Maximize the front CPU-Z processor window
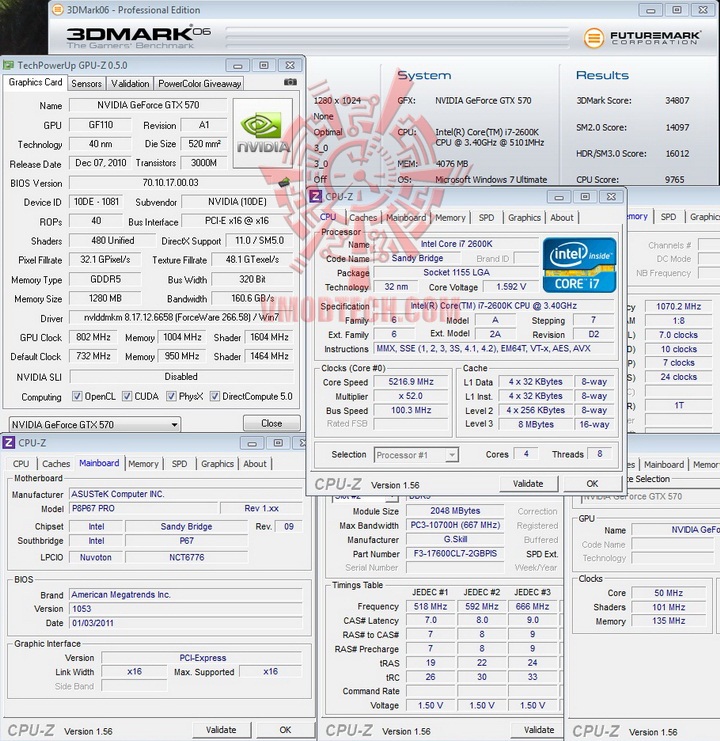Viewport: 720px width, 741px height. click(x=585, y=197)
